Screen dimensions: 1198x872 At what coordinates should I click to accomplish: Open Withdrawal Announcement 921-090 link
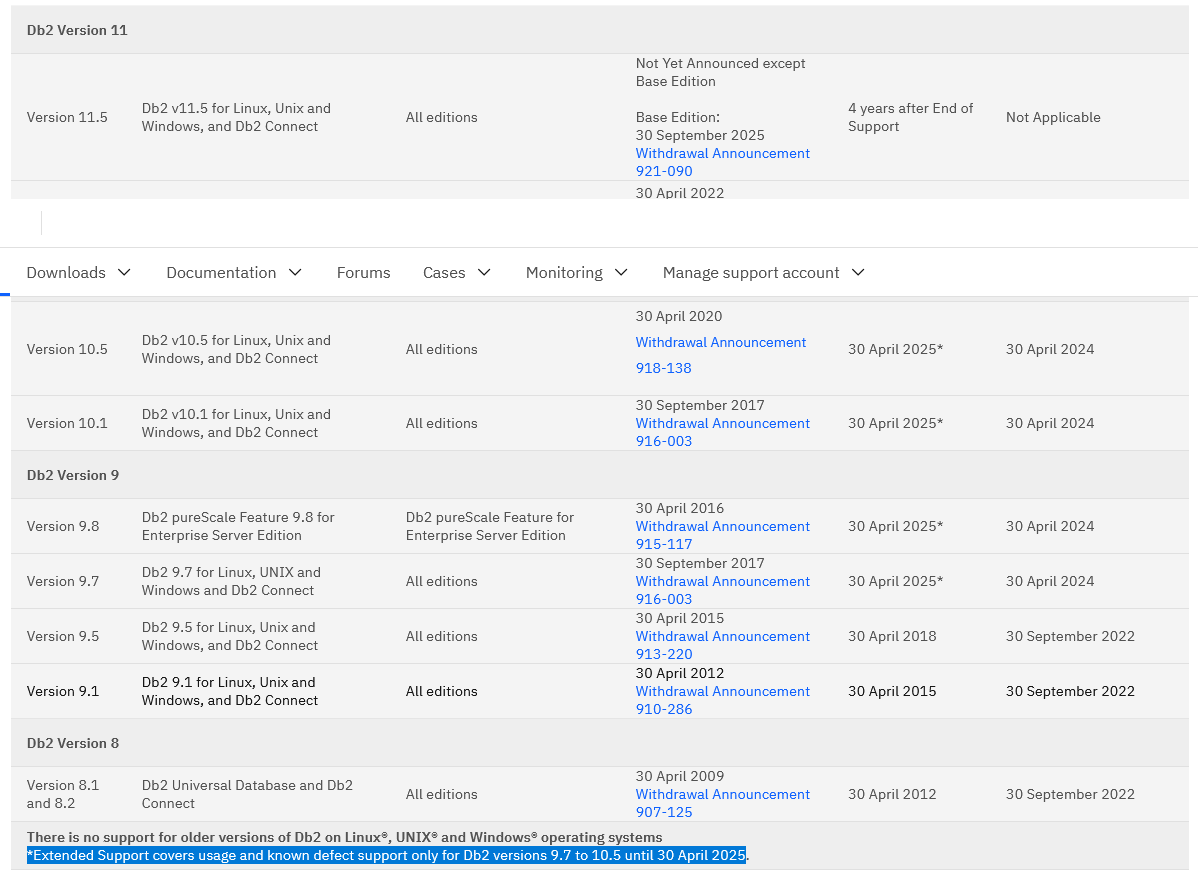click(x=722, y=162)
